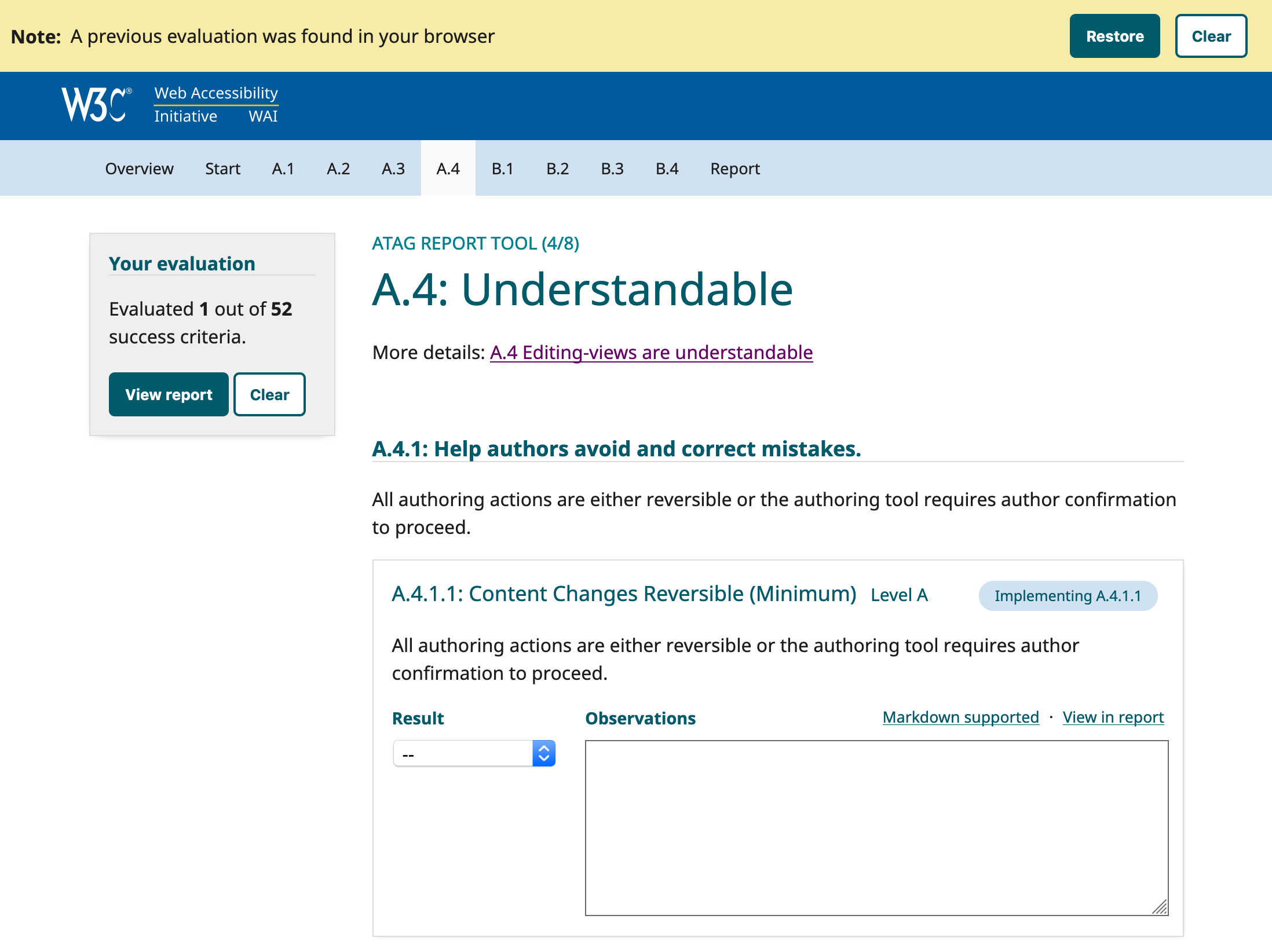The width and height of the screenshot is (1272, 952).
Task: Click the stepper arrows on the Result selector
Action: point(543,753)
